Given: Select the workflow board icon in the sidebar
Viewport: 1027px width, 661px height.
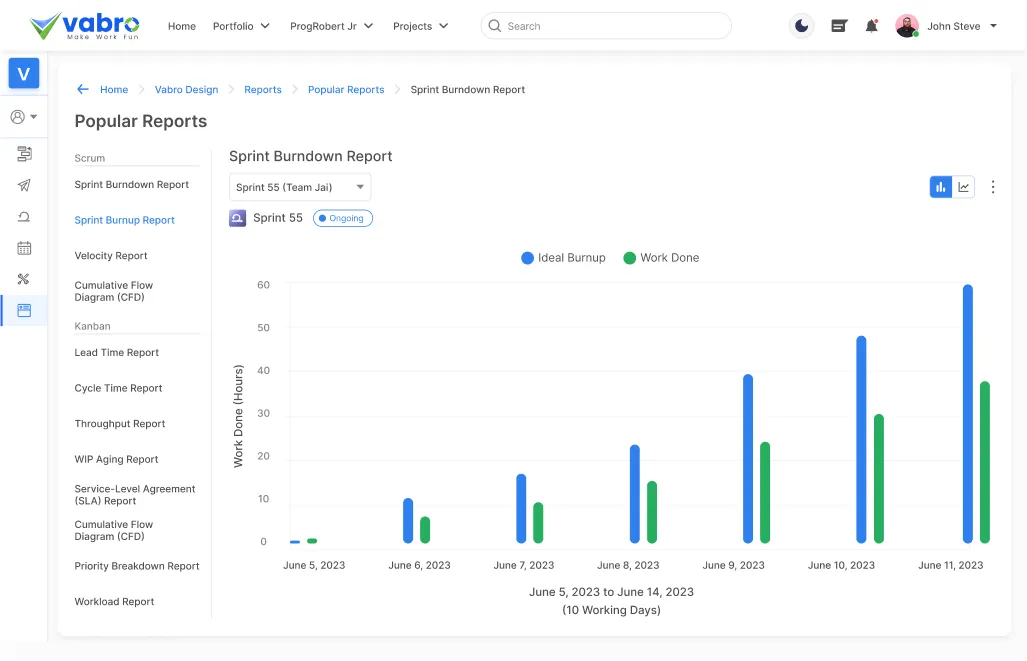Looking at the screenshot, I should [23, 153].
